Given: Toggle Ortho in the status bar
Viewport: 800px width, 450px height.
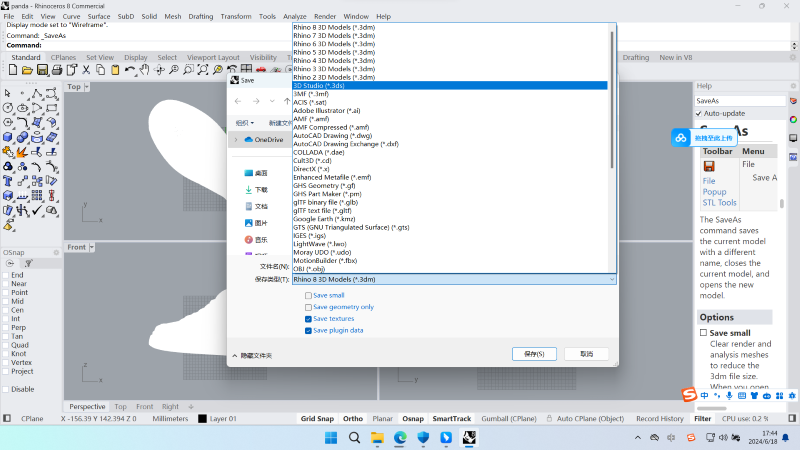Looking at the screenshot, I should click(353, 419).
